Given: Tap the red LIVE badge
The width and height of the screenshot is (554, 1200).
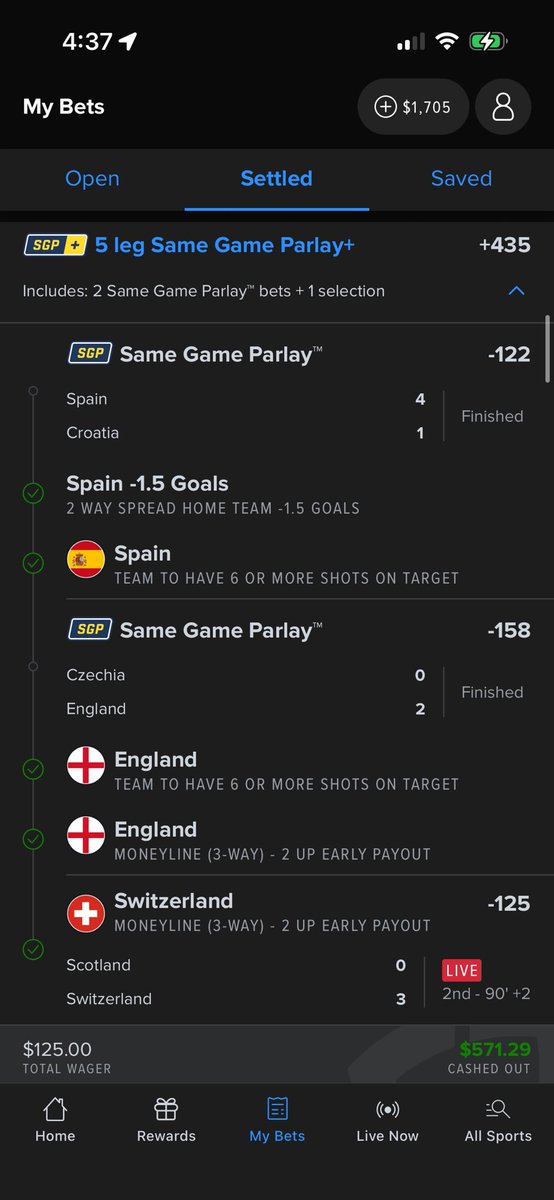Looking at the screenshot, I should pyautogui.click(x=461, y=970).
